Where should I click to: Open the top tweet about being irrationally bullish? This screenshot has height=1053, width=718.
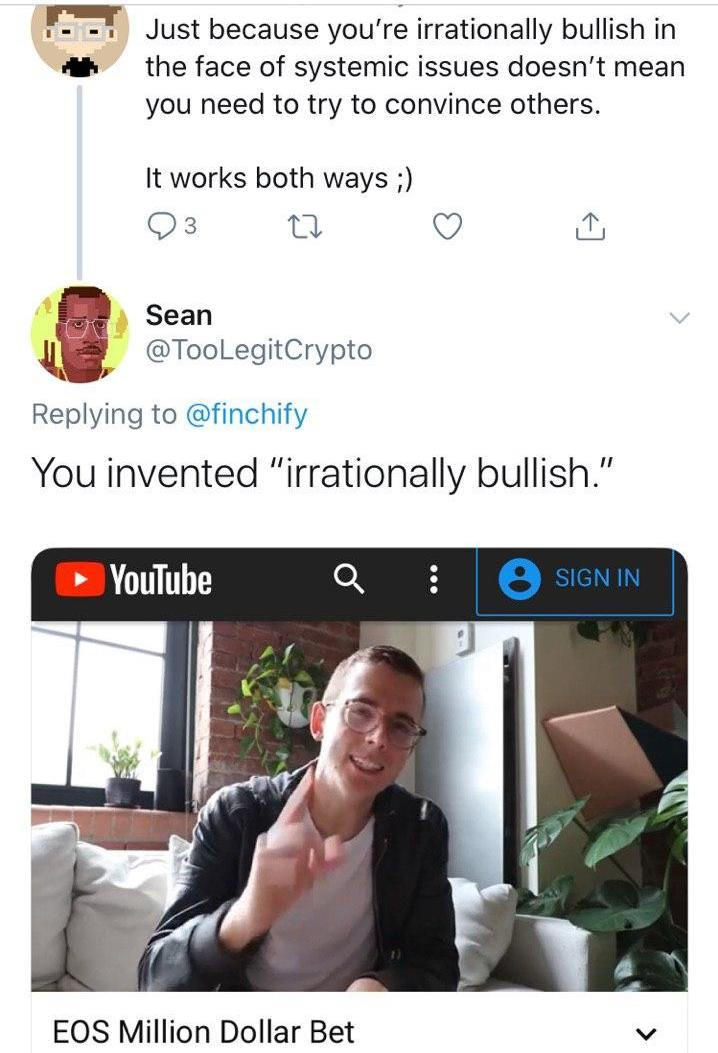click(x=414, y=104)
